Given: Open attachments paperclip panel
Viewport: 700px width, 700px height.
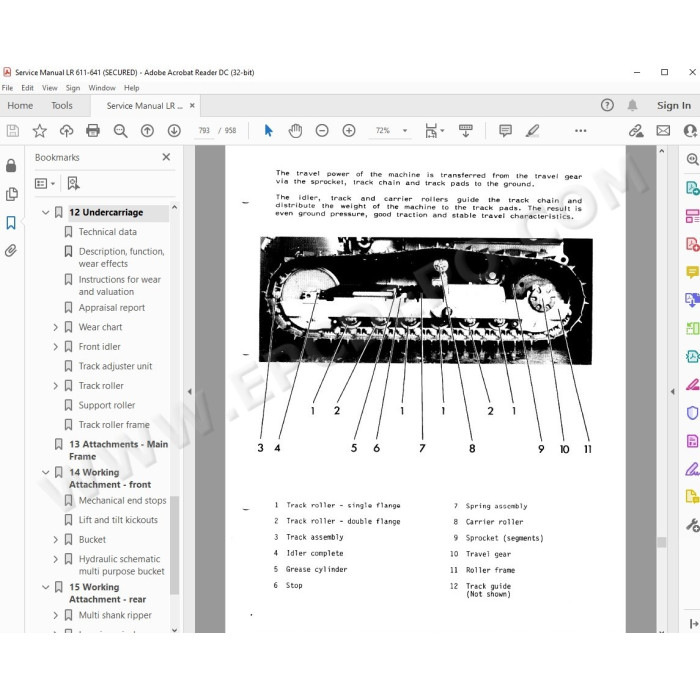Looking at the screenshot, I should pos(11,250).
